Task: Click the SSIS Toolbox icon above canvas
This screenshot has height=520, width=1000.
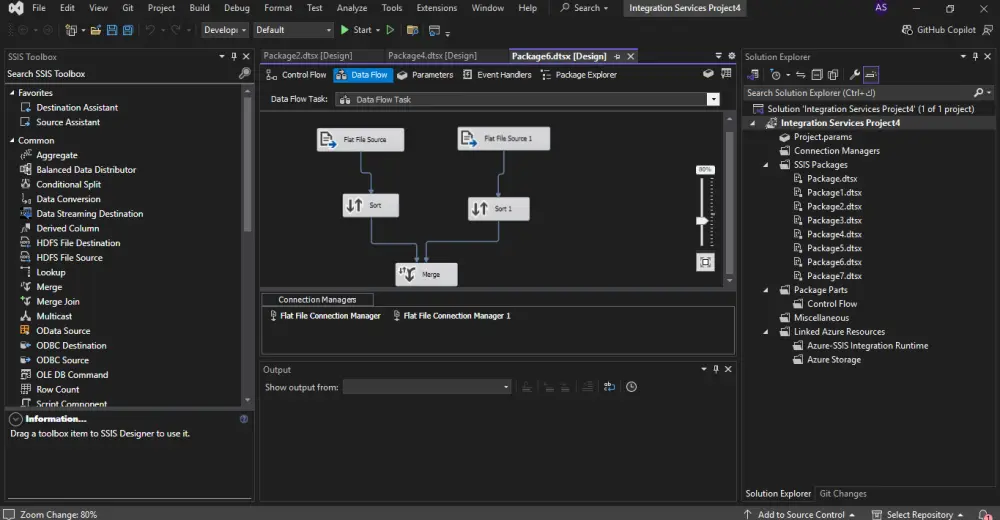Action: pyautogui.click(x=708, y=74)
